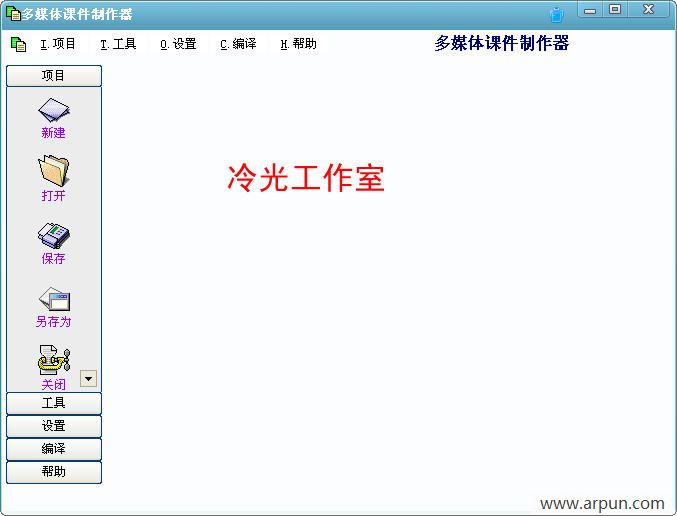Minimize the window
This screenshot has height=516, width=677.
[x=590, y=9]
